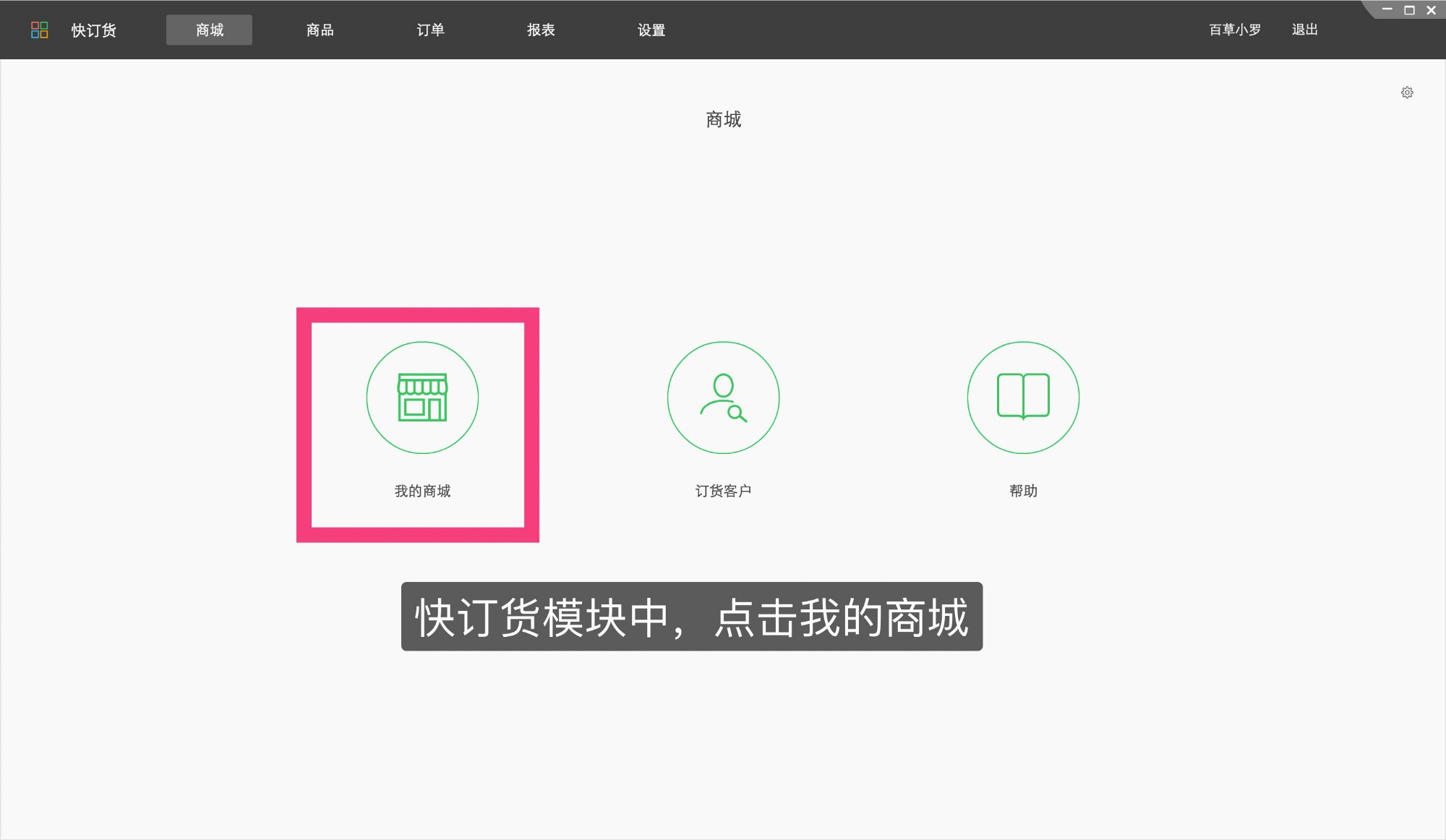Open help by clicking the open-book icon
1446x840 pixels.
(x=1022, y=397)
